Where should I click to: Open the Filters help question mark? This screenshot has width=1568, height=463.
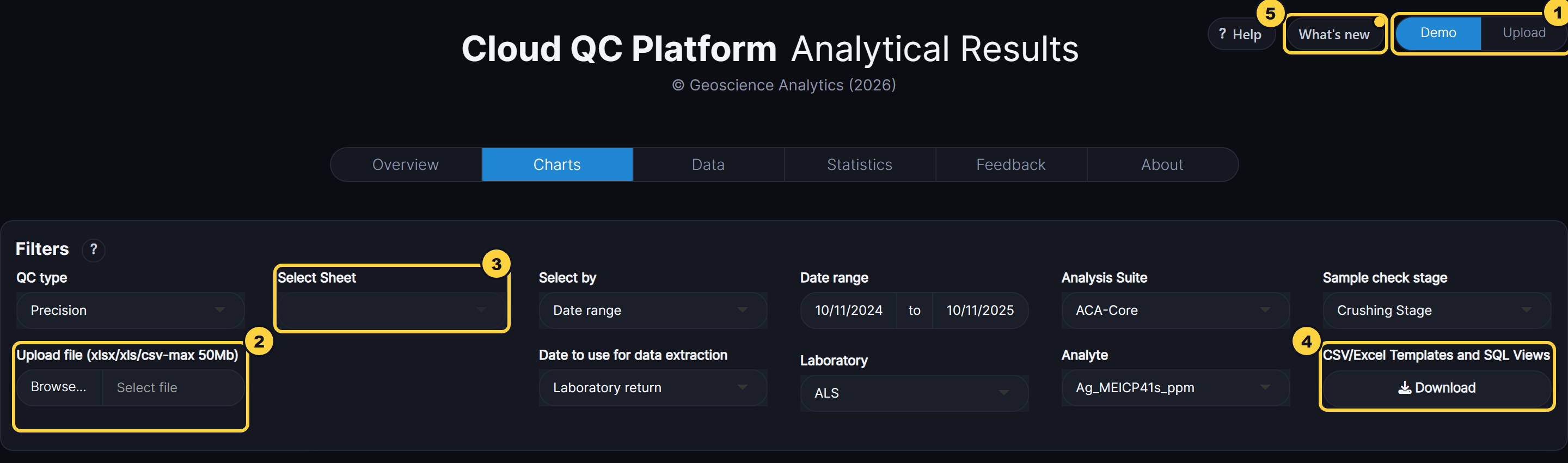pyautogui.click(x=93, y=250)
